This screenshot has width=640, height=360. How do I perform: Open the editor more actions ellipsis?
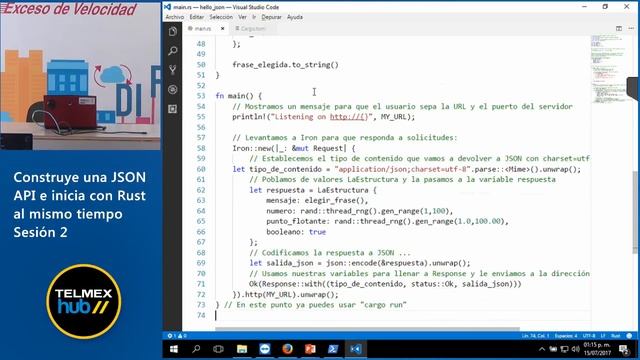pyautogui.click(x=631, y=28)
